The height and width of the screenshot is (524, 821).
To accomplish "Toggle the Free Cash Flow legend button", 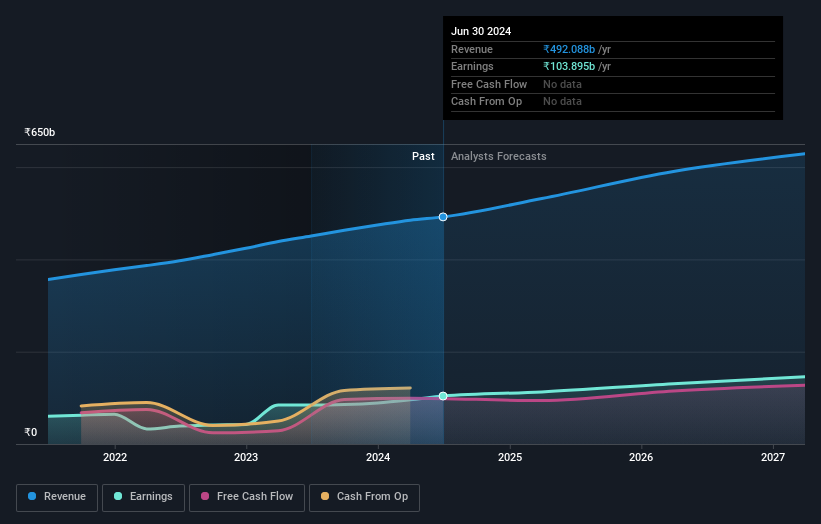I will pyautogui.click(x=247, y=497).
